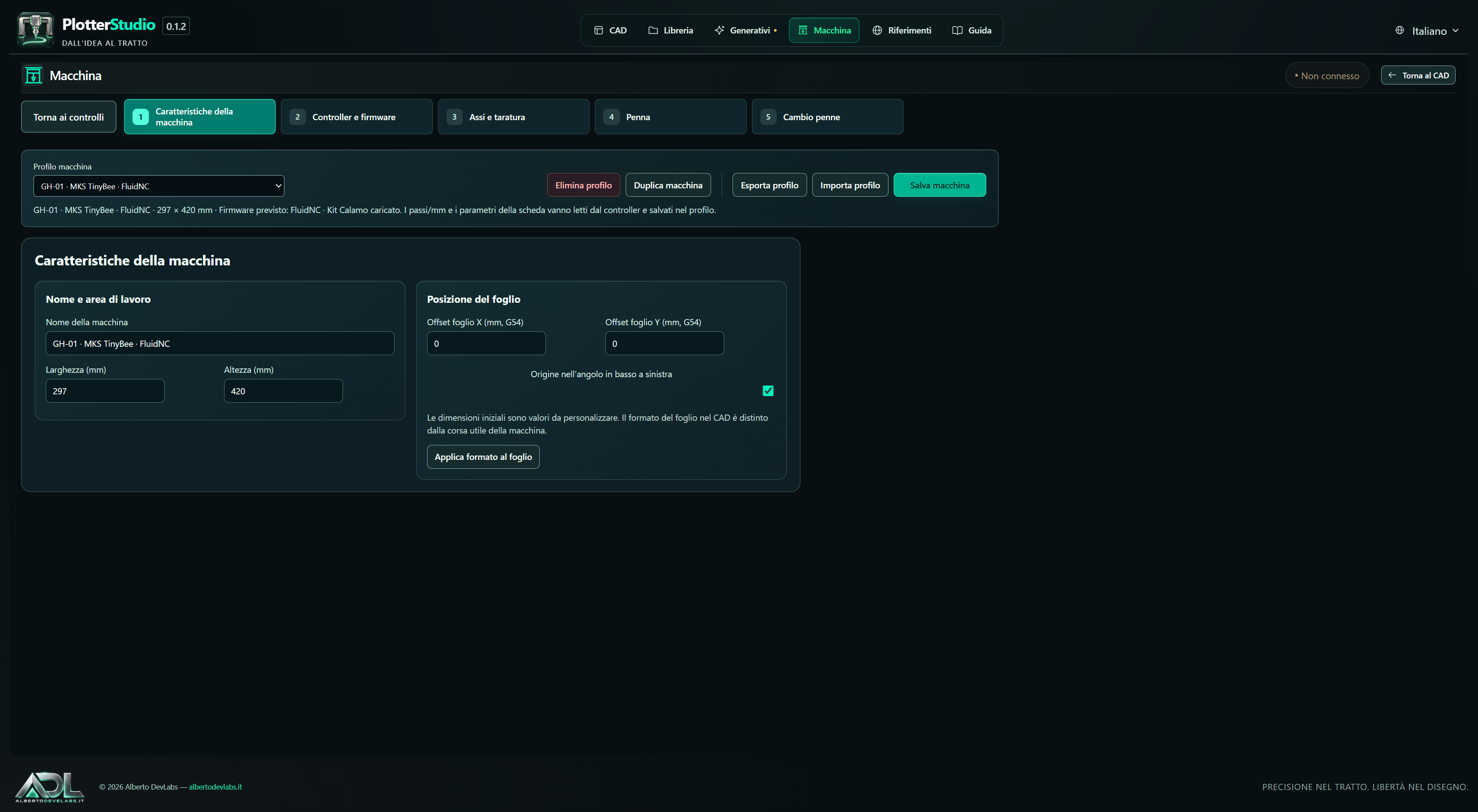The image size is (1478, 812).
Task: Click the ADL Alberto DevLabs footer logo
Action: point(49,787)
